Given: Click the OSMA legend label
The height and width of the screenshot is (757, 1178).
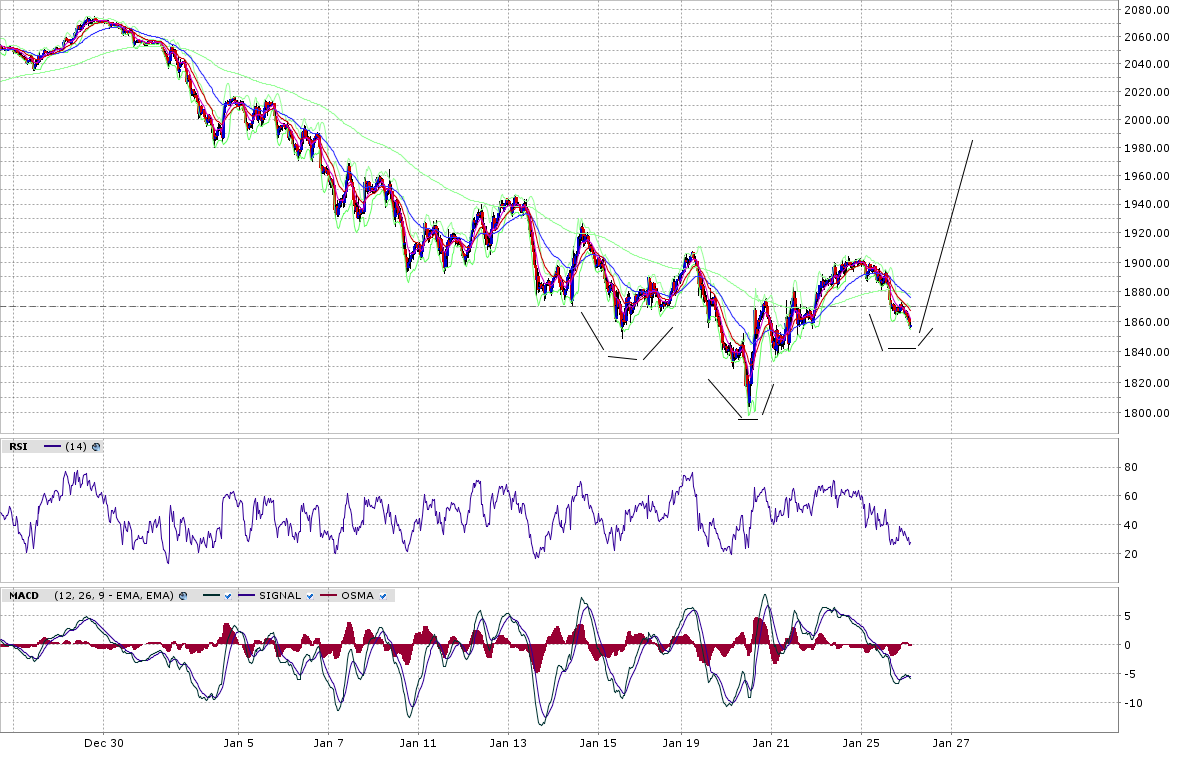Looking at the screenshot, I should pyautogui.click(x=358, y=596).
